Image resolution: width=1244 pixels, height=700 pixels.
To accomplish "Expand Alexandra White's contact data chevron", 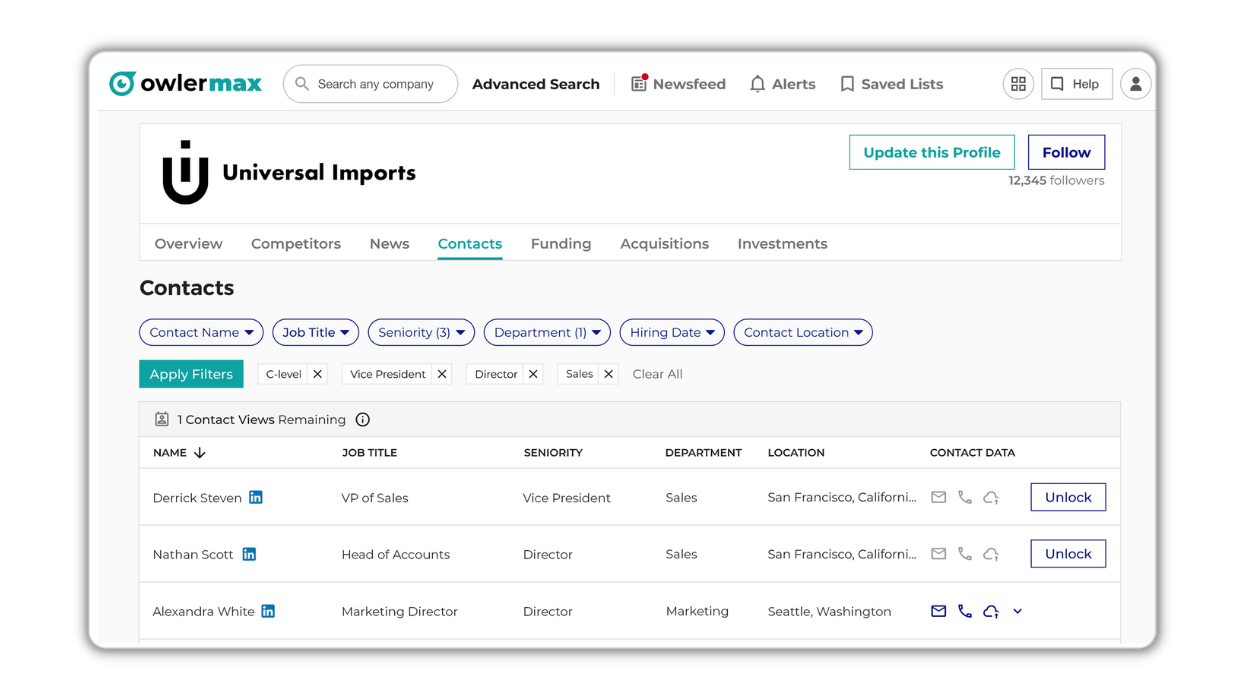I will click(x=1017, y=611).
